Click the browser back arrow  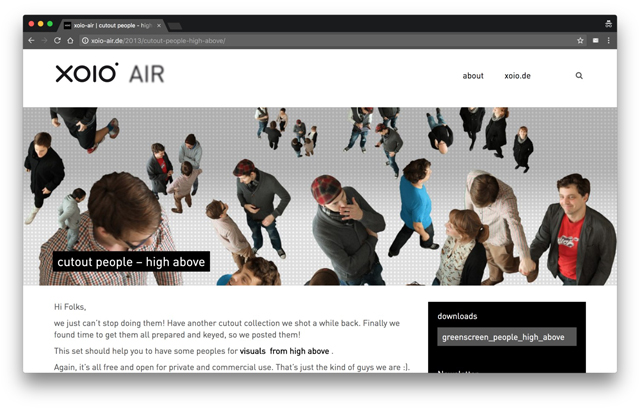(31, 41)
